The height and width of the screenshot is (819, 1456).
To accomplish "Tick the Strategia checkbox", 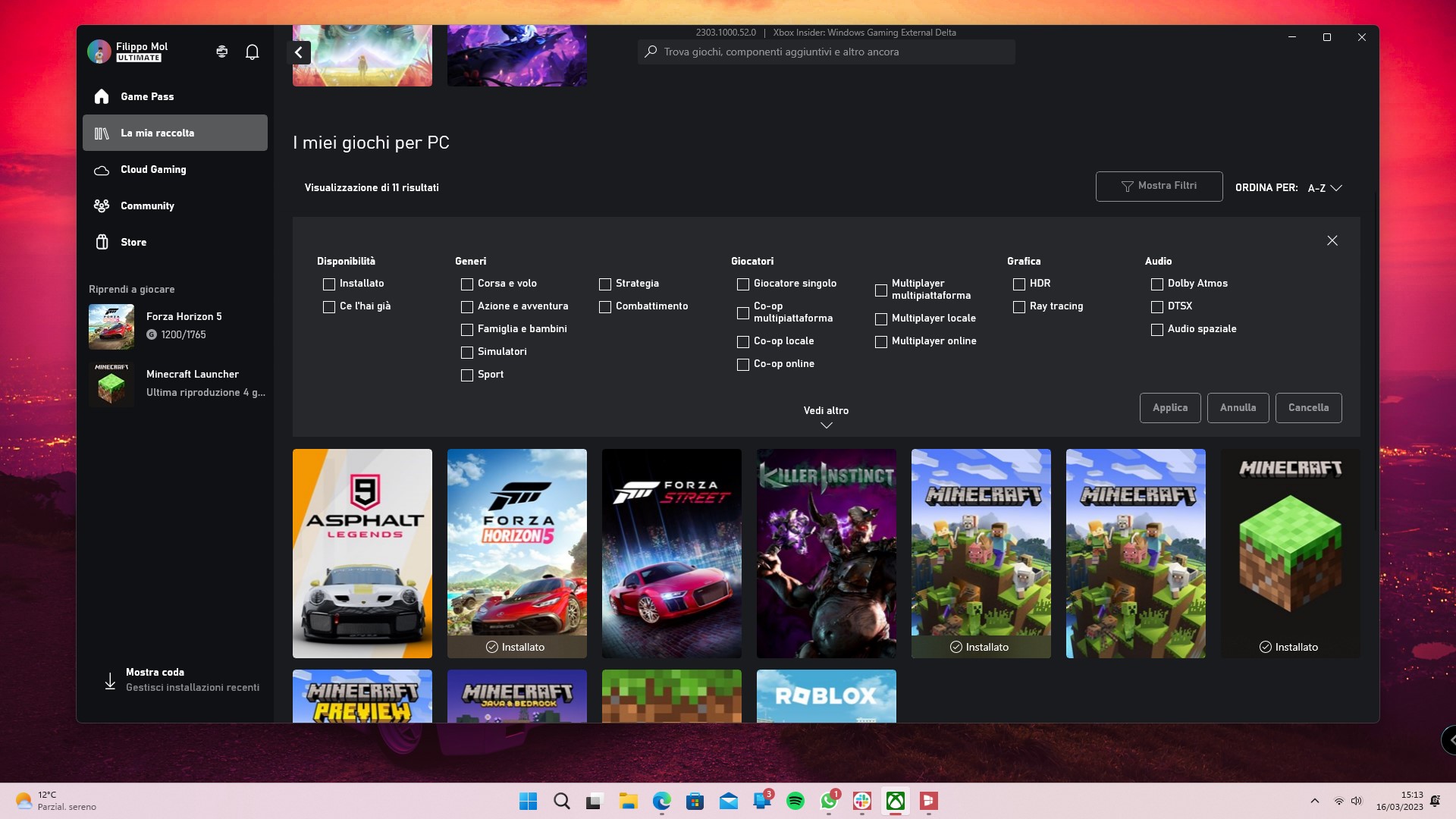I will [605, 284].
